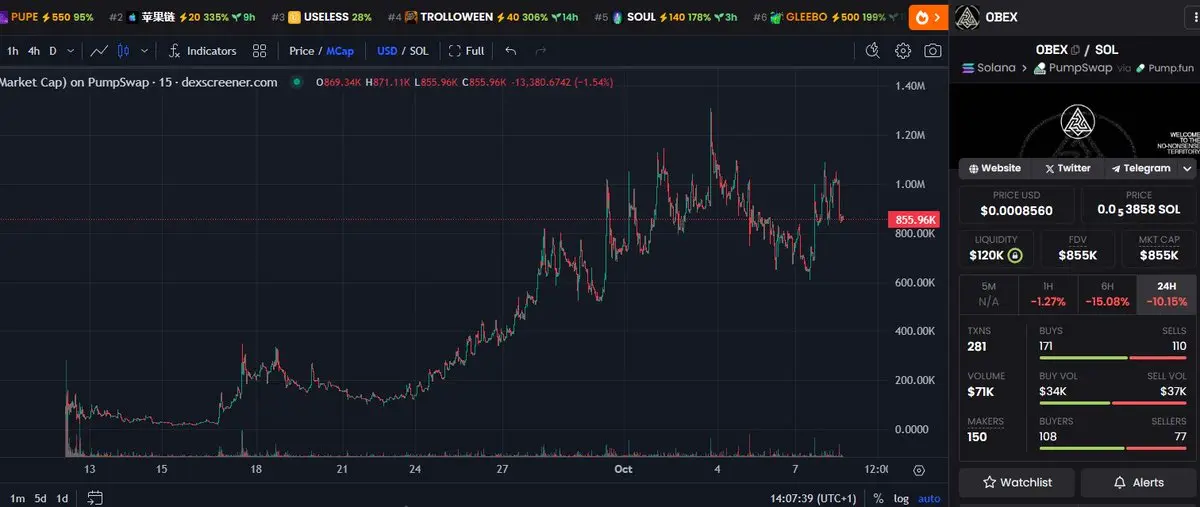Open trending token #4 TROLLOWEEN
The height and width of the screenshot is (507, 1200).
pos(483,17)
